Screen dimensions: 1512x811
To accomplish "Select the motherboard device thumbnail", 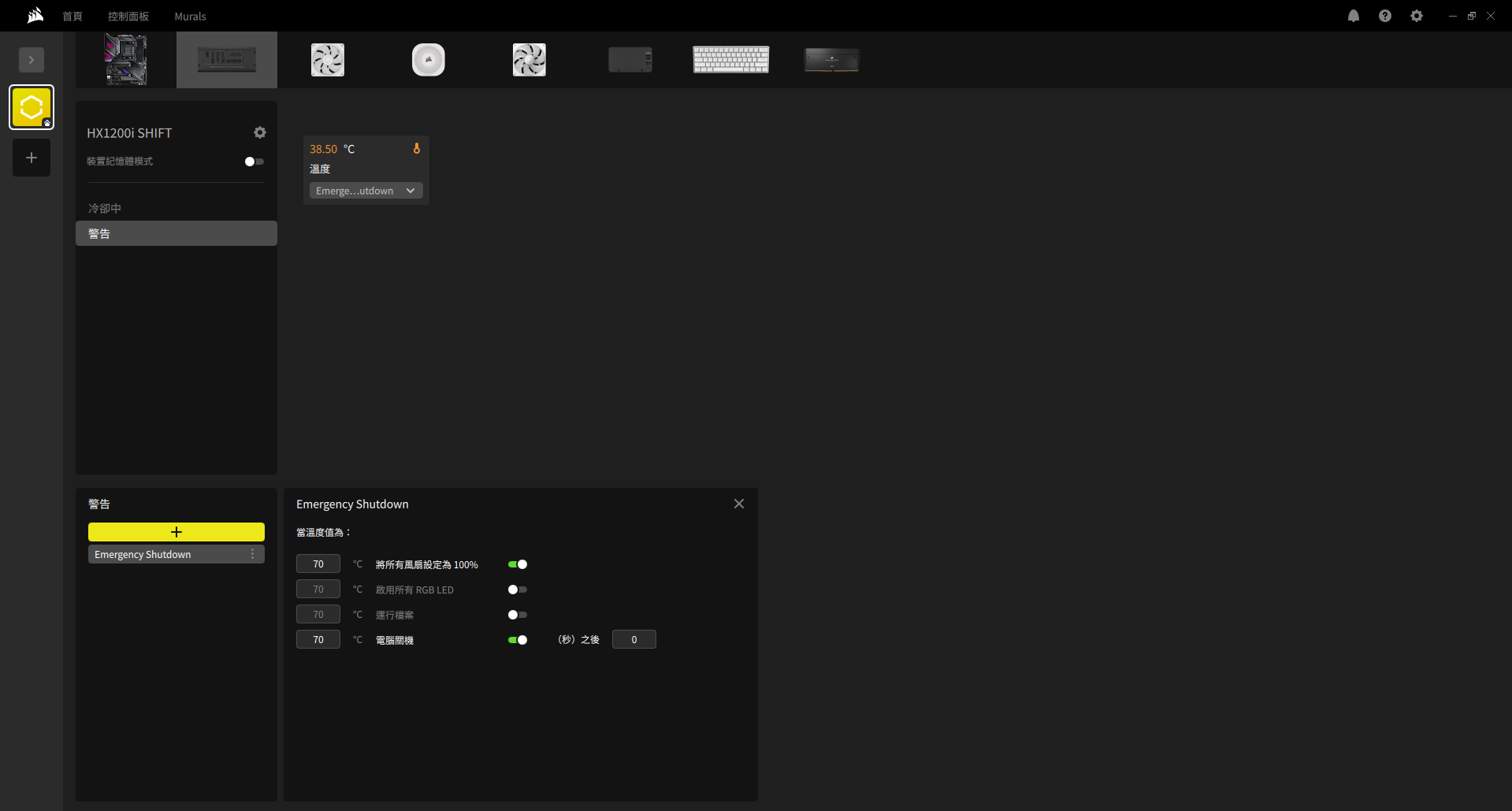I will point(126,60).
